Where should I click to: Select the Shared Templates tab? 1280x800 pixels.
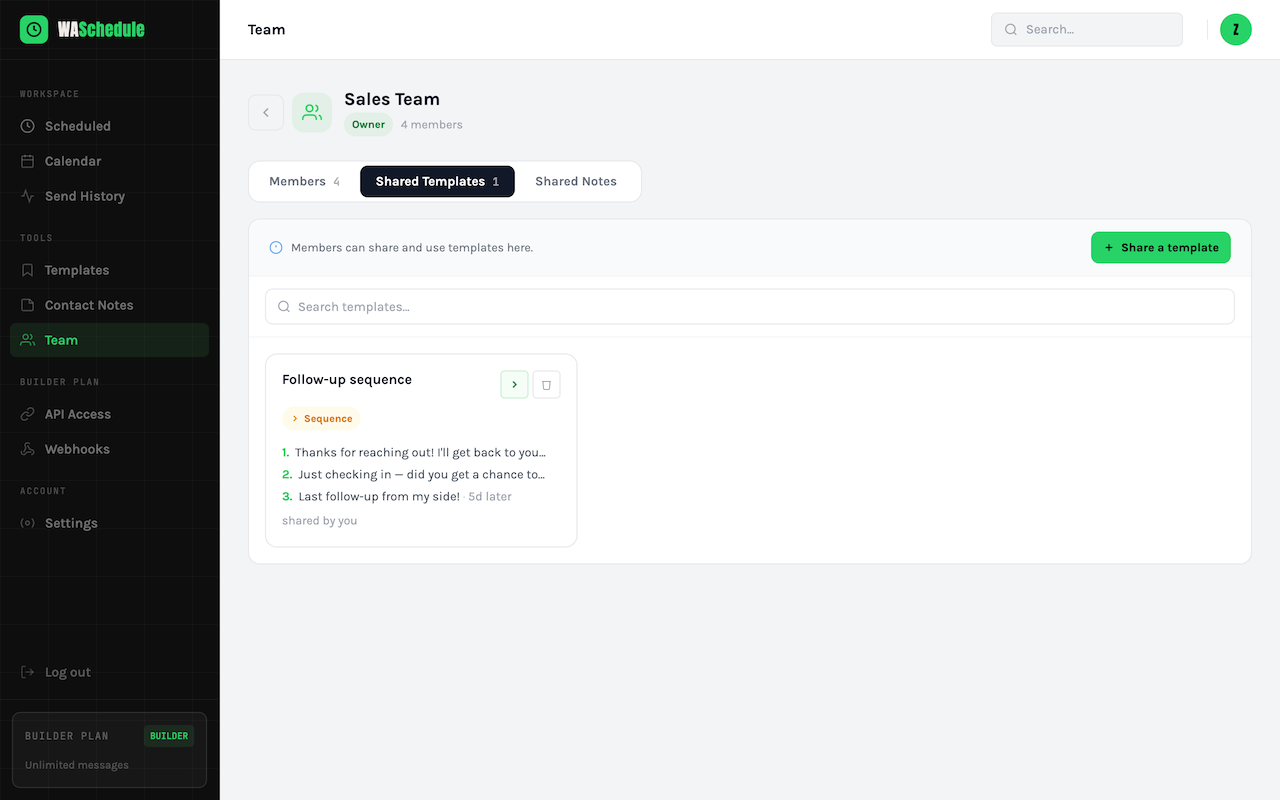tap(437, 182)
